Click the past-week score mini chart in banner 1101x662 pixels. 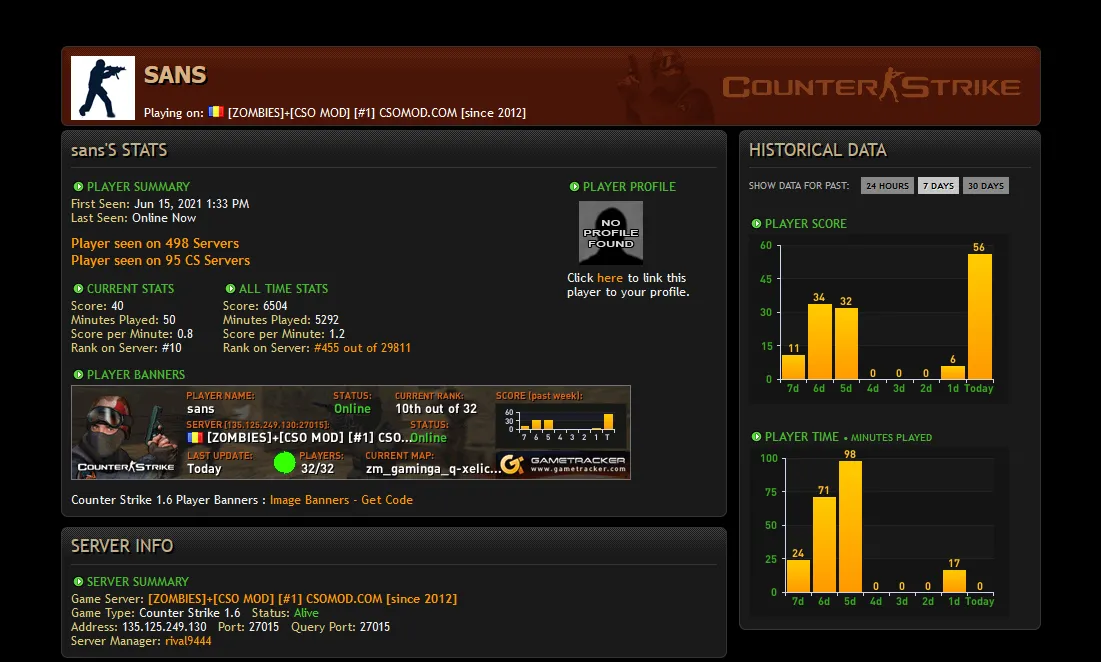(x=560, y=424)
